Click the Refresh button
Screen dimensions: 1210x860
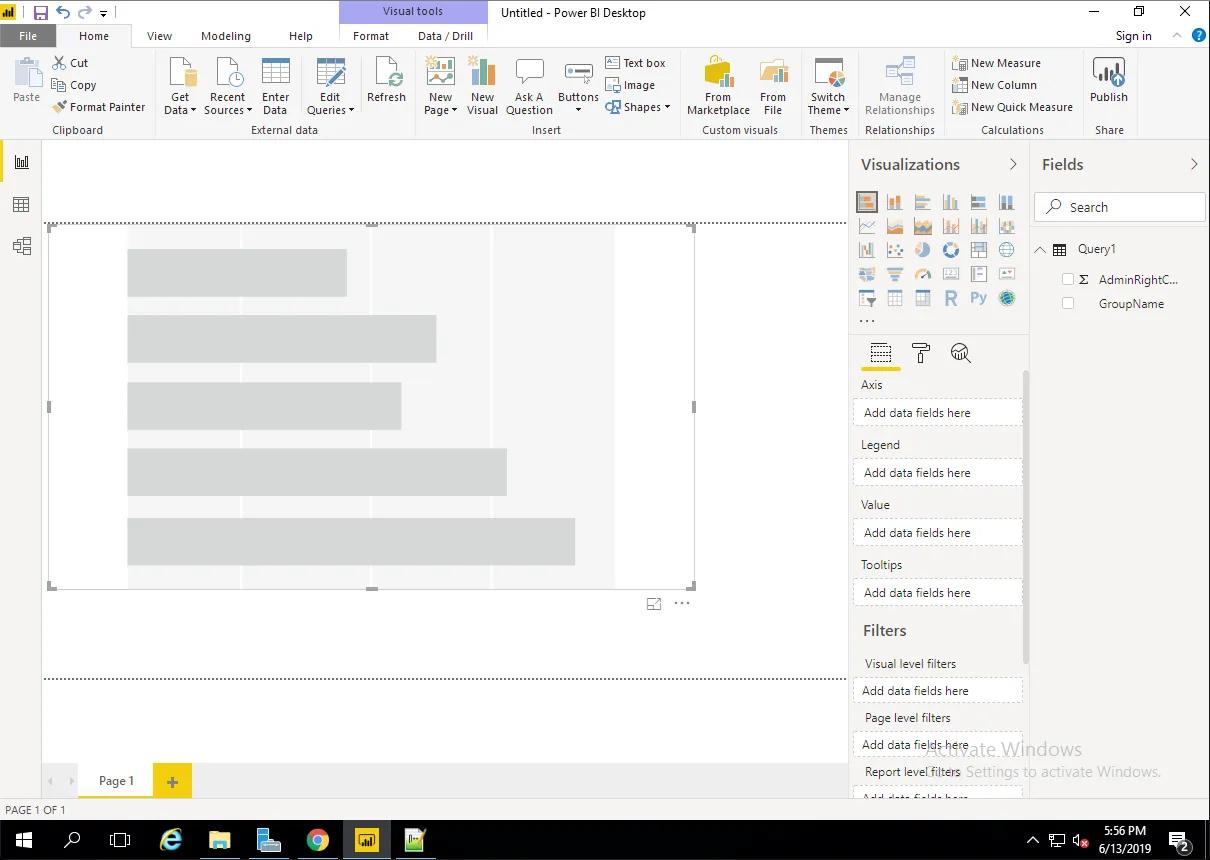point(386,80)
